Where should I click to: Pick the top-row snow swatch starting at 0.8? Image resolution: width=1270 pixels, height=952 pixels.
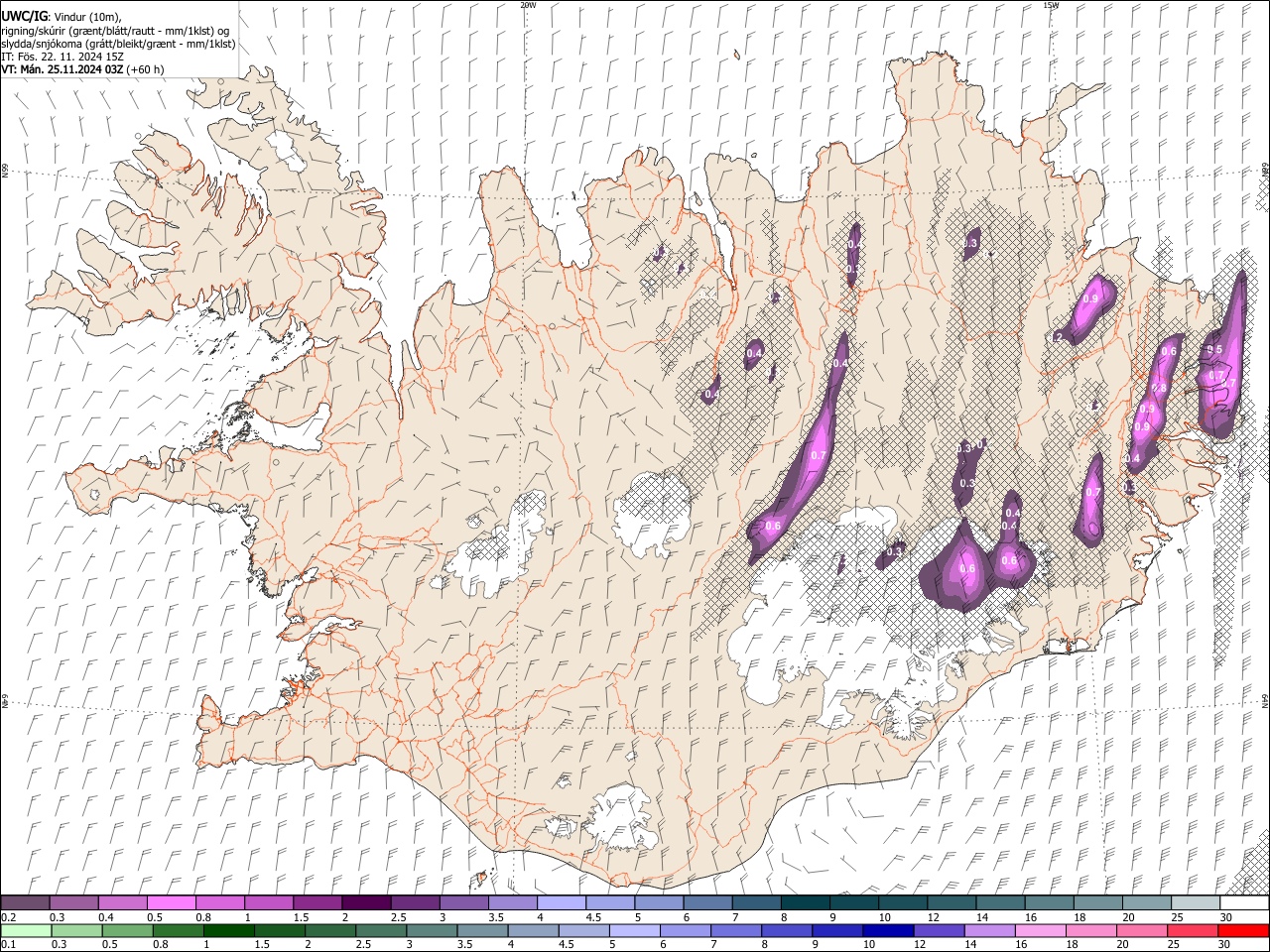tap(220, 903)
